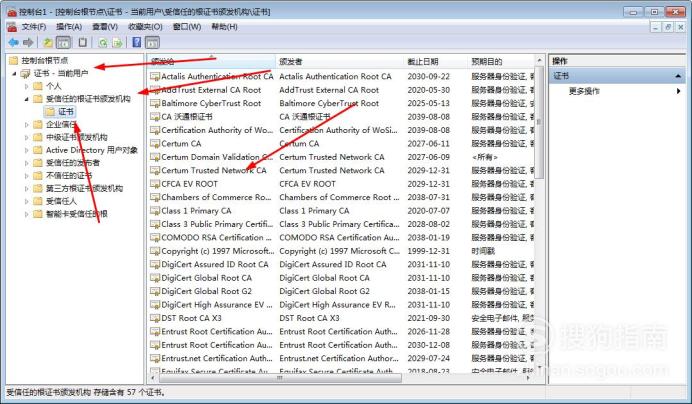
Task: Select the CA 沃通根证书 row
Action: coord(342,117)
